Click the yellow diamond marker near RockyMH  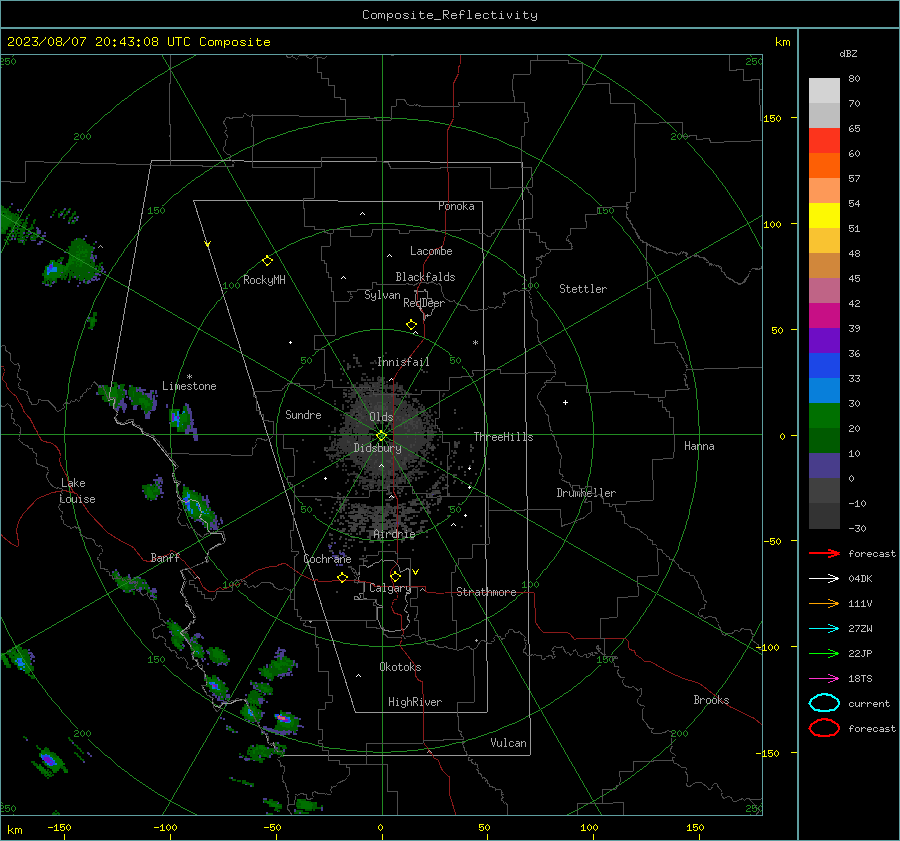(x=267, y=261)
